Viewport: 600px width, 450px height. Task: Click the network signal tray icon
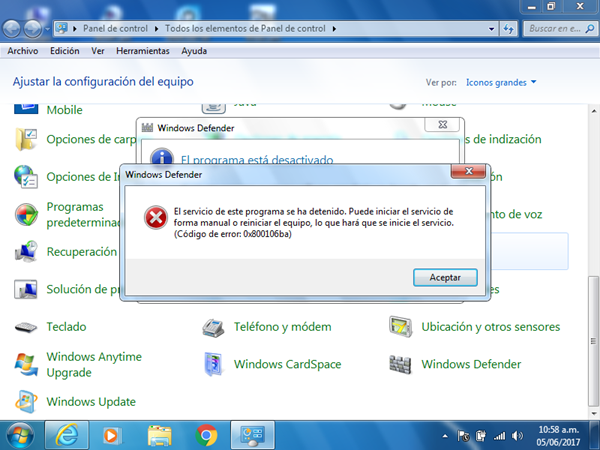499,436
